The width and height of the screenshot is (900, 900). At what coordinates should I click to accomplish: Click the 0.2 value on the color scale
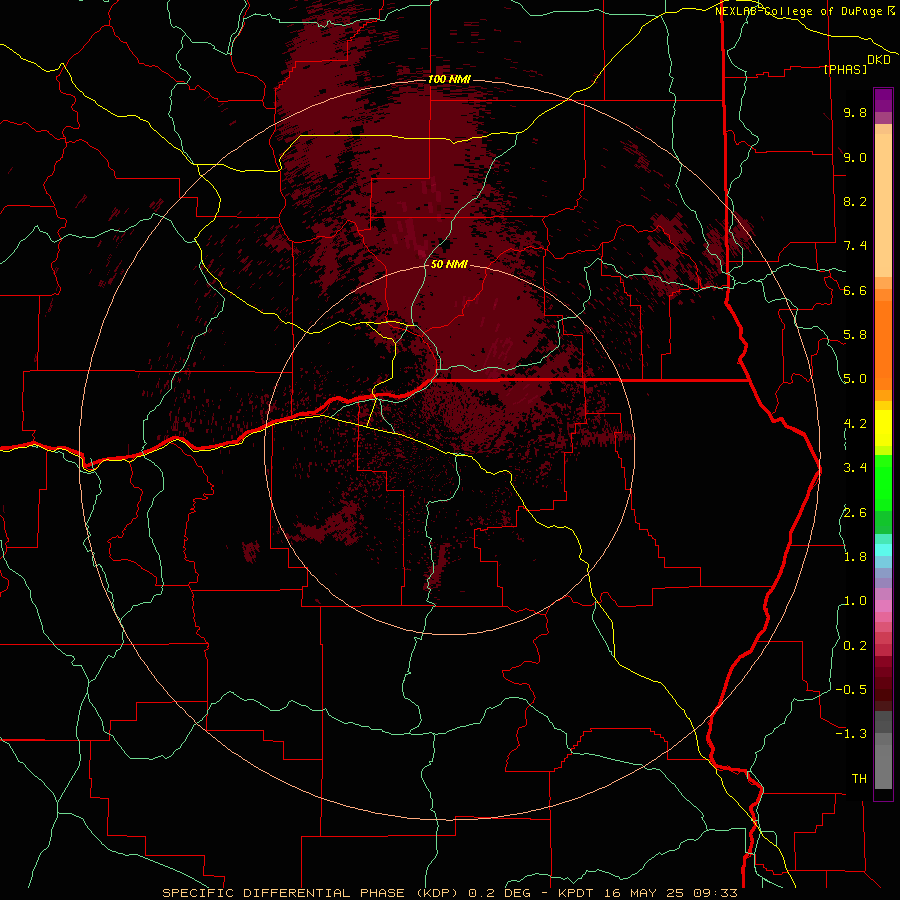pos(855,646)
